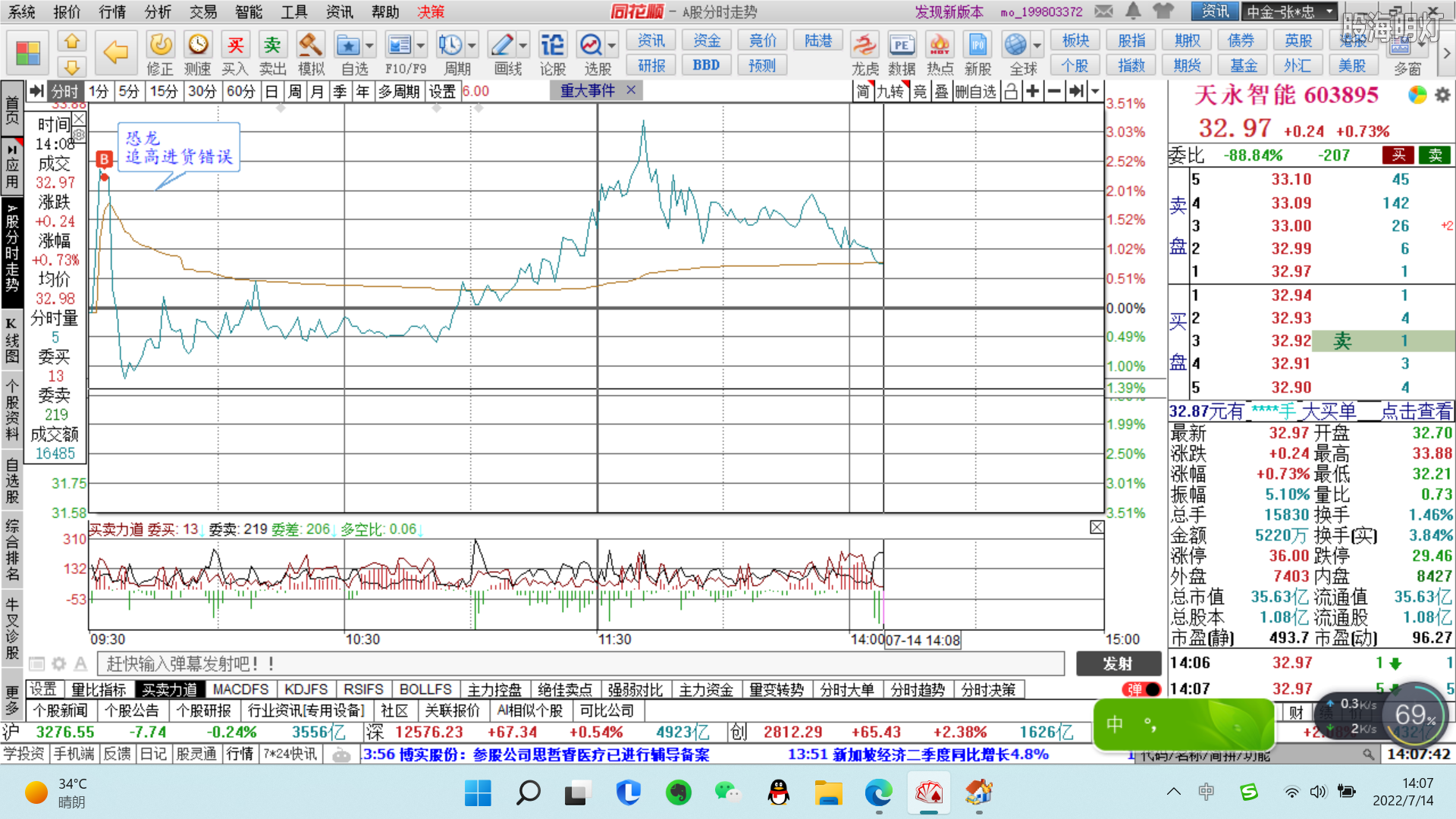Open the F10/F9 company info icon
The width and height of the screenshot is (1456, 819).
[399, 45]
